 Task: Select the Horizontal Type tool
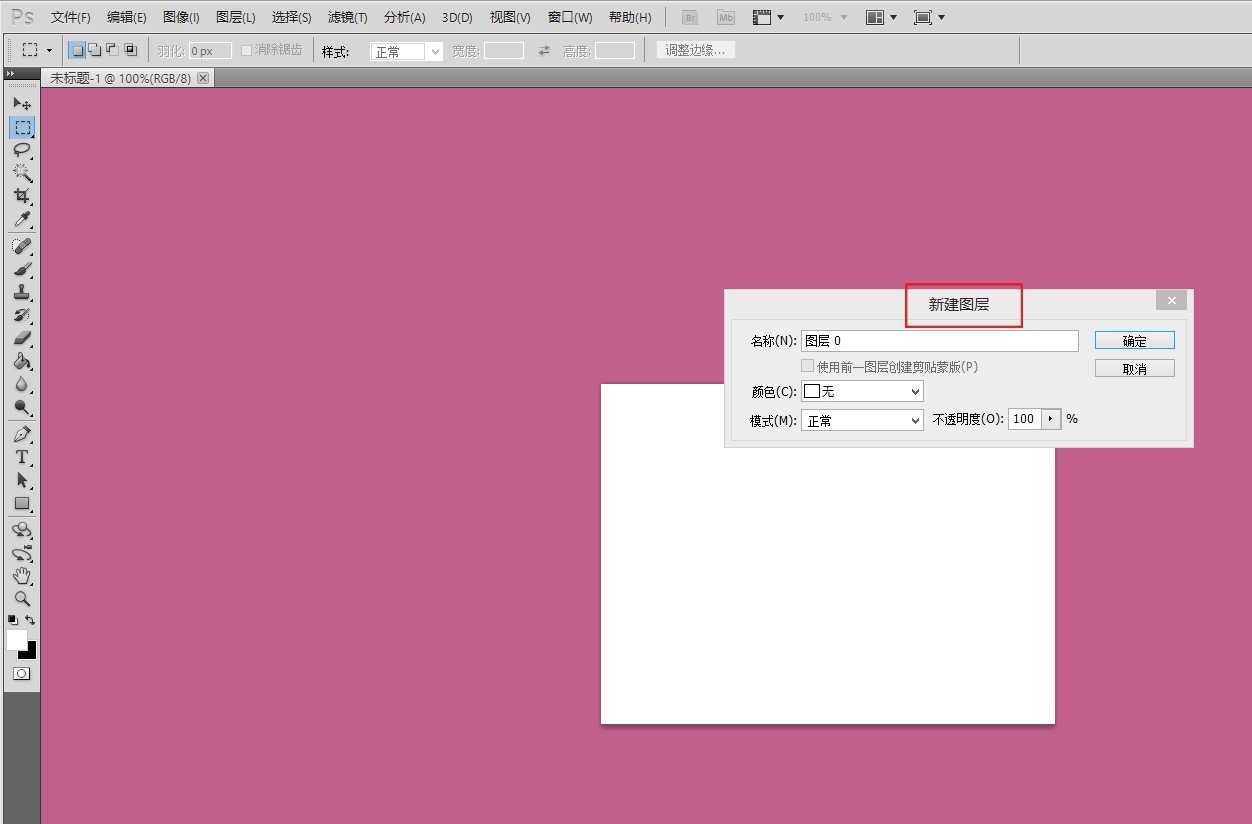21,458
